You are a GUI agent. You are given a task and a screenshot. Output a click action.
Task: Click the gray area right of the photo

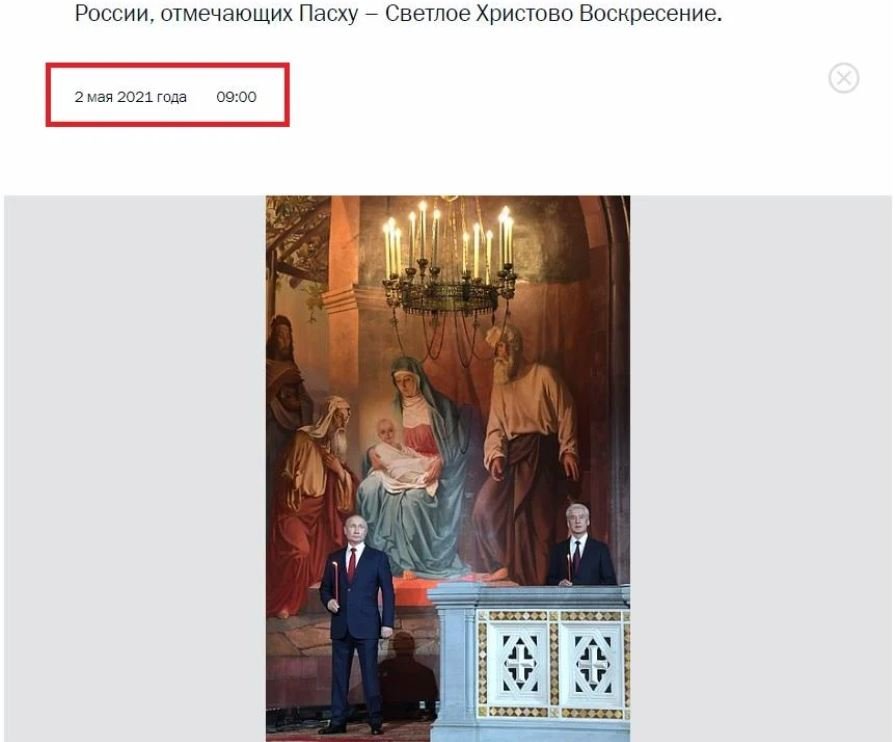point(761,468)
